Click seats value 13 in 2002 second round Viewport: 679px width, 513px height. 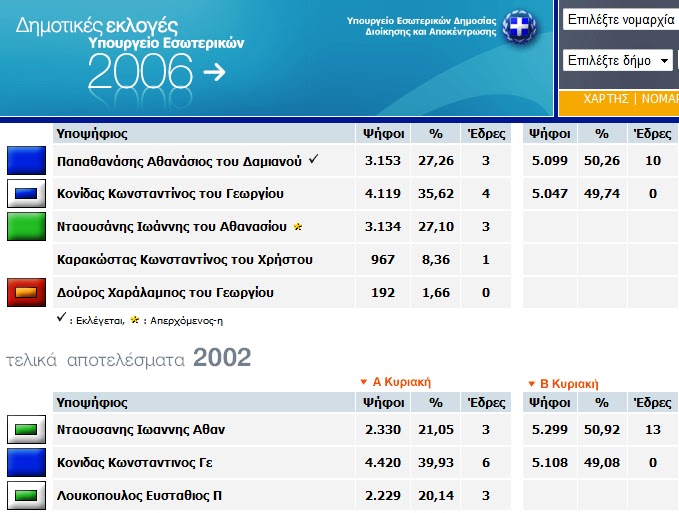click(x=653, y=429)
